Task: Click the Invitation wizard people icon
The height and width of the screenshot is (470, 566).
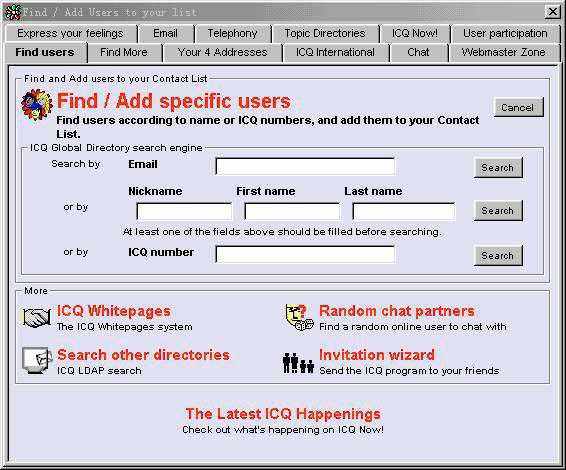Action: coord(298,363)
